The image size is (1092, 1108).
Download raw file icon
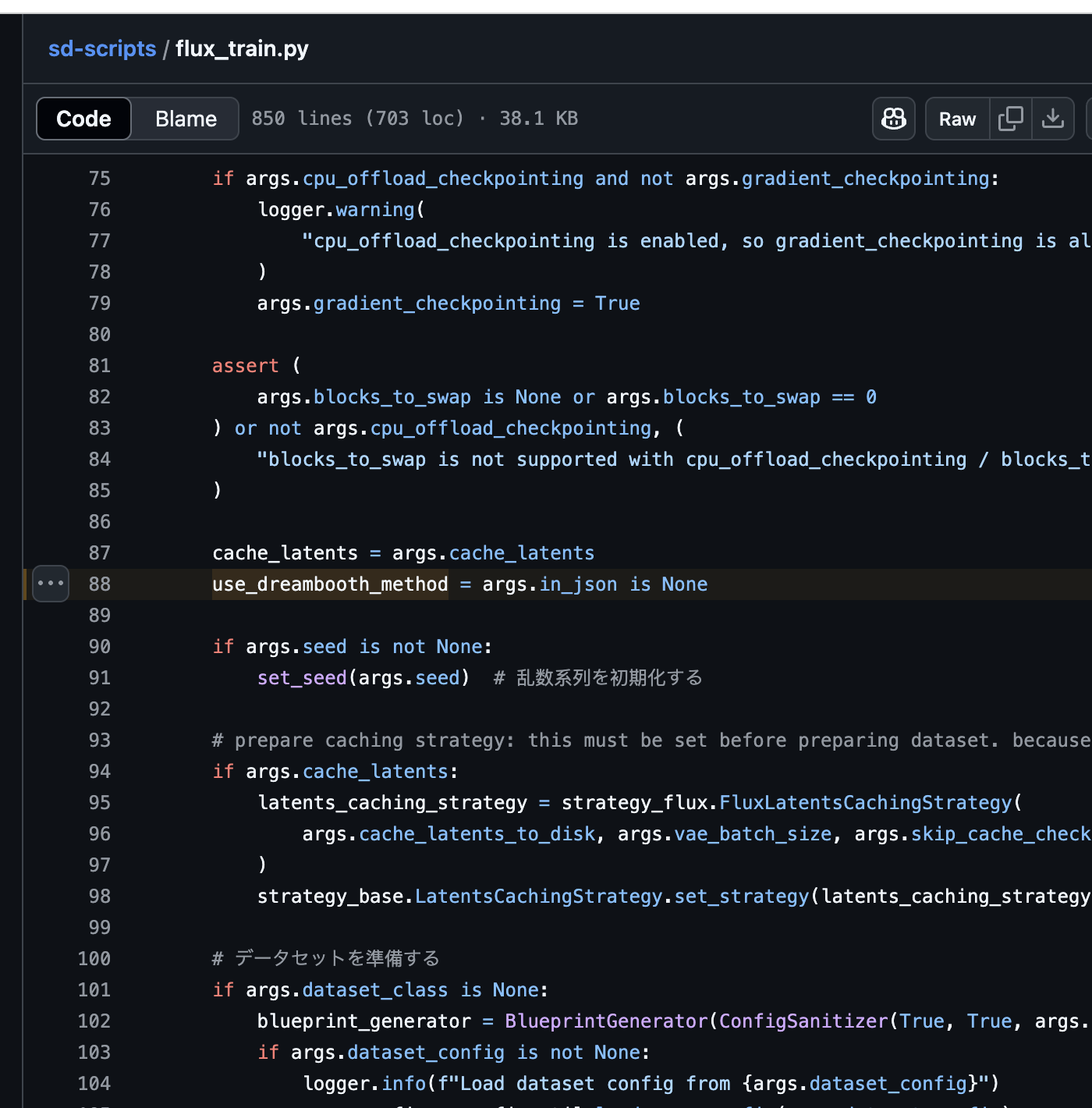[x=1053, y=119]
